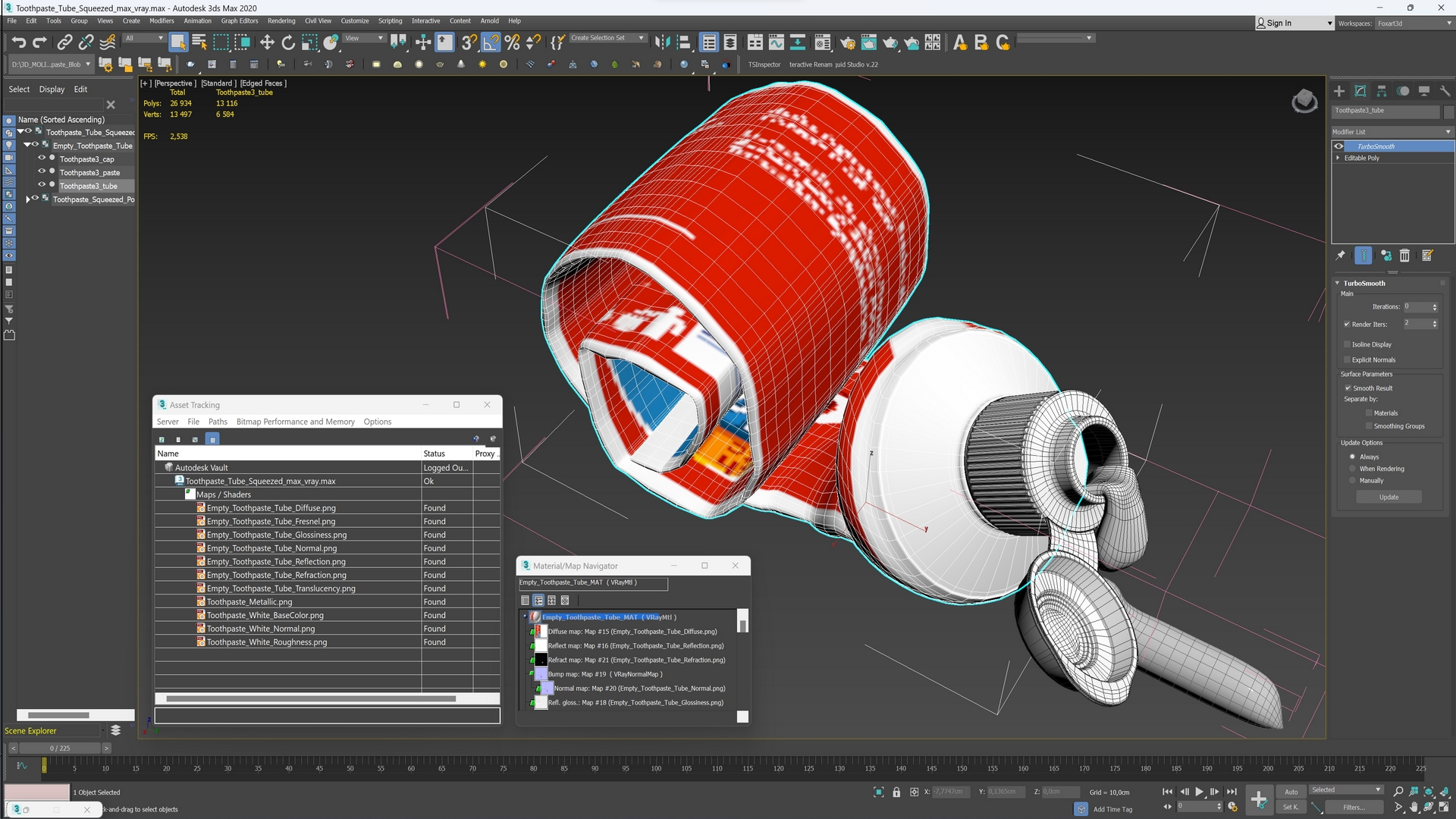Enable the Isoline Display checkbox

coord(1347,344)
